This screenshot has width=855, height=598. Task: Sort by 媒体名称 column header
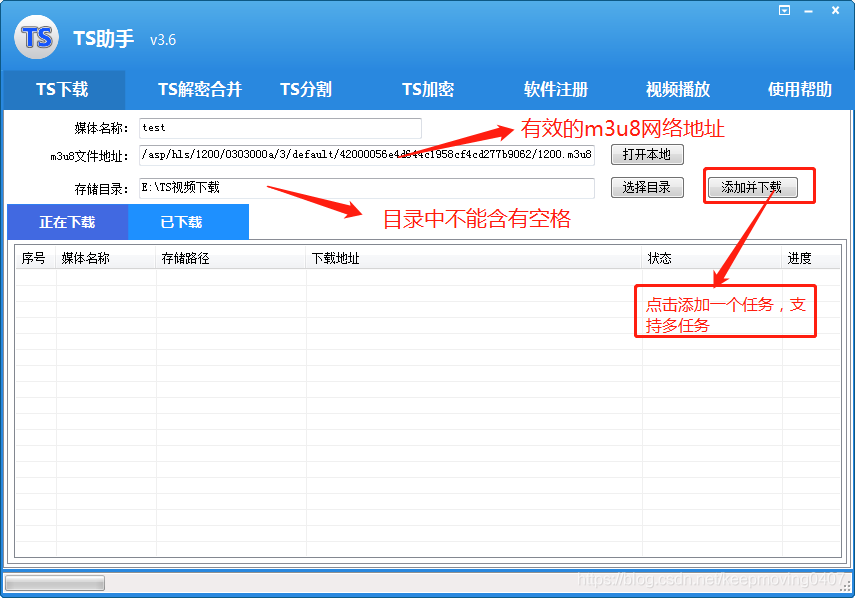(x=106, y=258)
